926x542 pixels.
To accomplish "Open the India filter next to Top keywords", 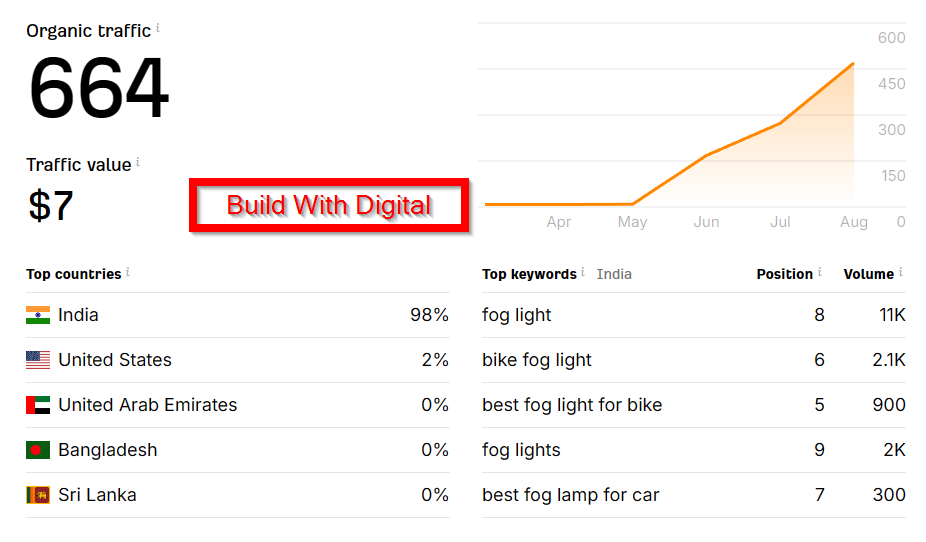I will pos(614,274).
